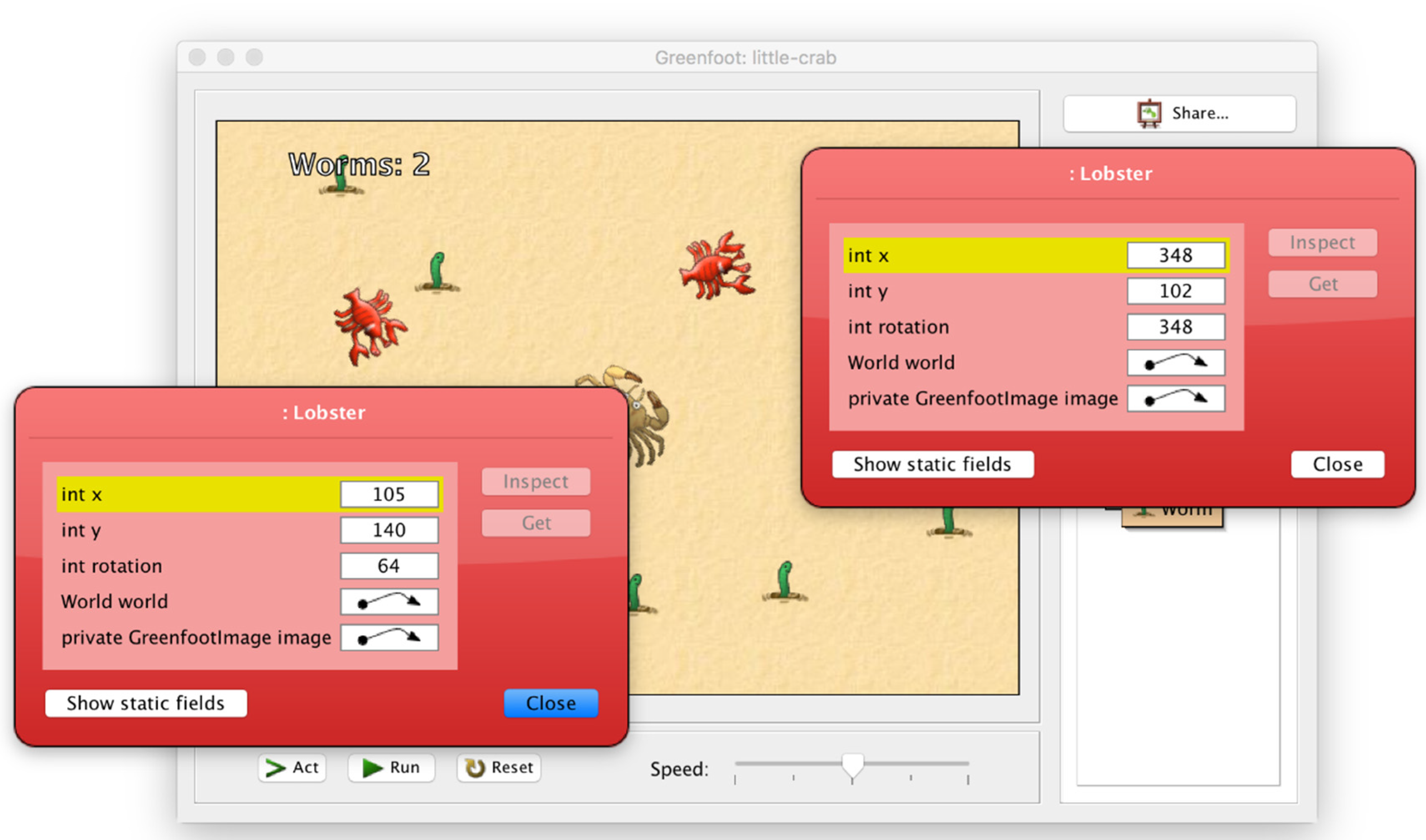
Task: Click the Worms: 2 counter text
Action: pos(360,165)
